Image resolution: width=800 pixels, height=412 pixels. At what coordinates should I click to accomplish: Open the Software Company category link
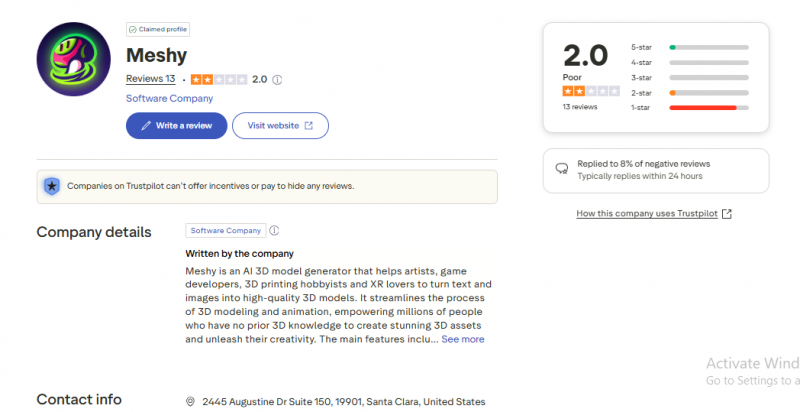coord(169,98)
